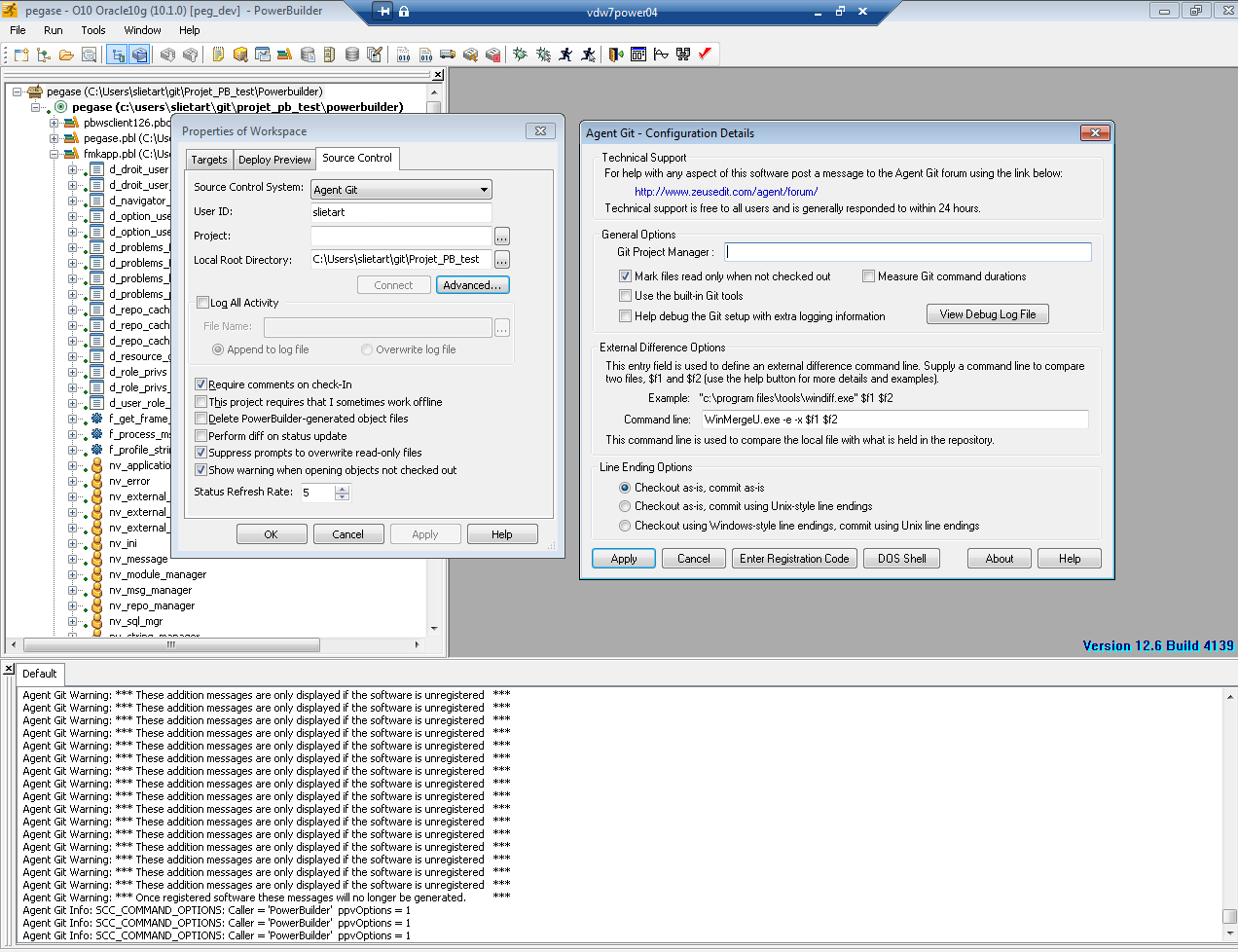Screen dimensions: 1238x952
Task: Click the Deploy truck toolbar icon
Action: point(448,55)
